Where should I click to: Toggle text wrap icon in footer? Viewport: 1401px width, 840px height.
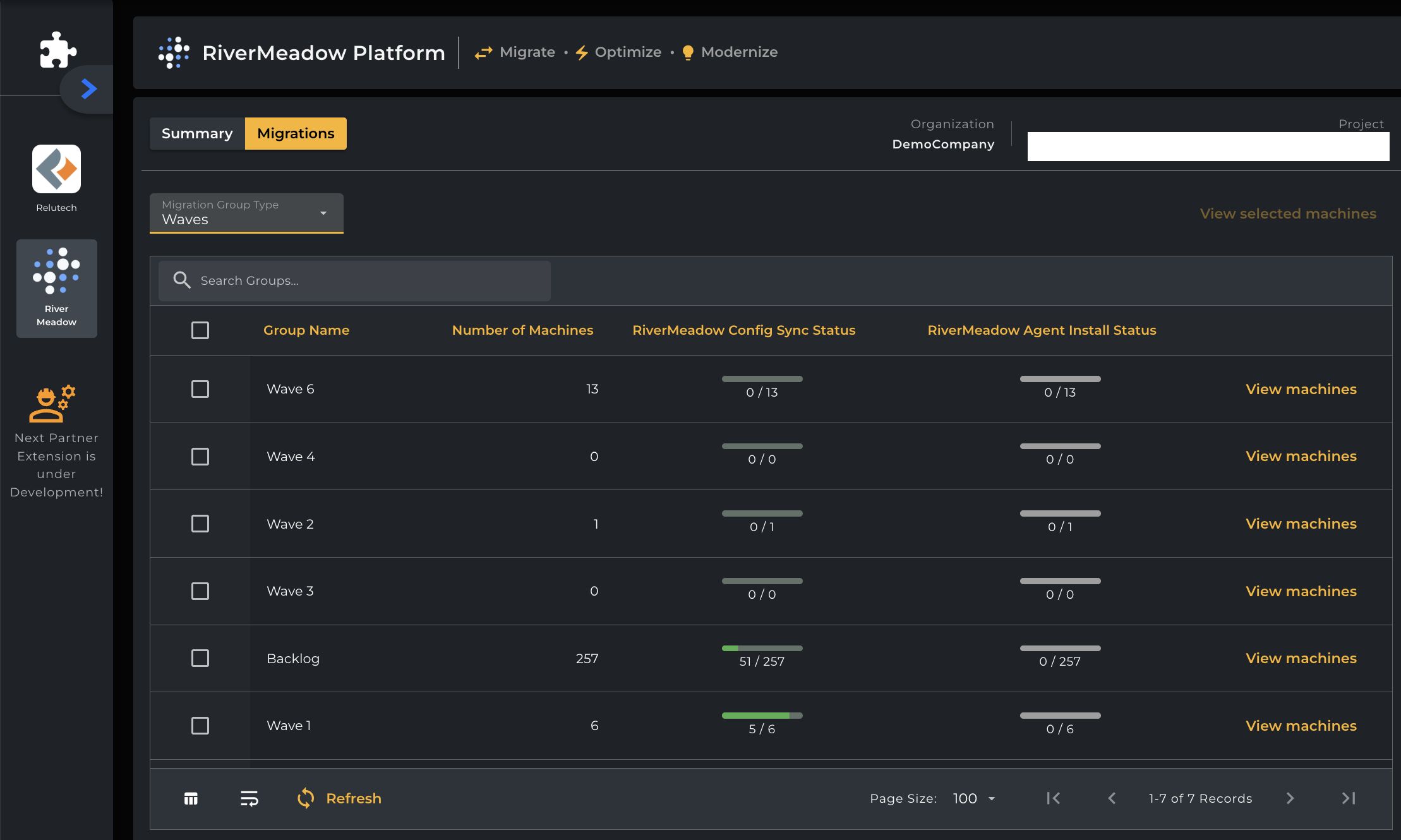click(250, 798)
